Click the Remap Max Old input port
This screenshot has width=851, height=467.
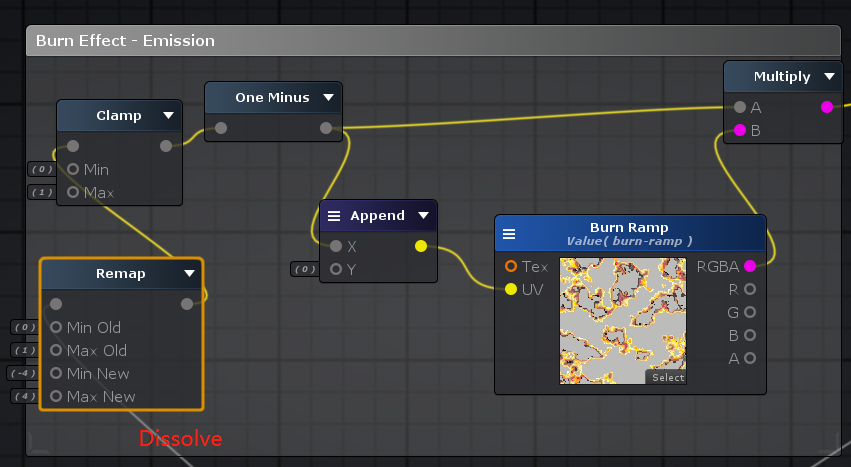56,350
